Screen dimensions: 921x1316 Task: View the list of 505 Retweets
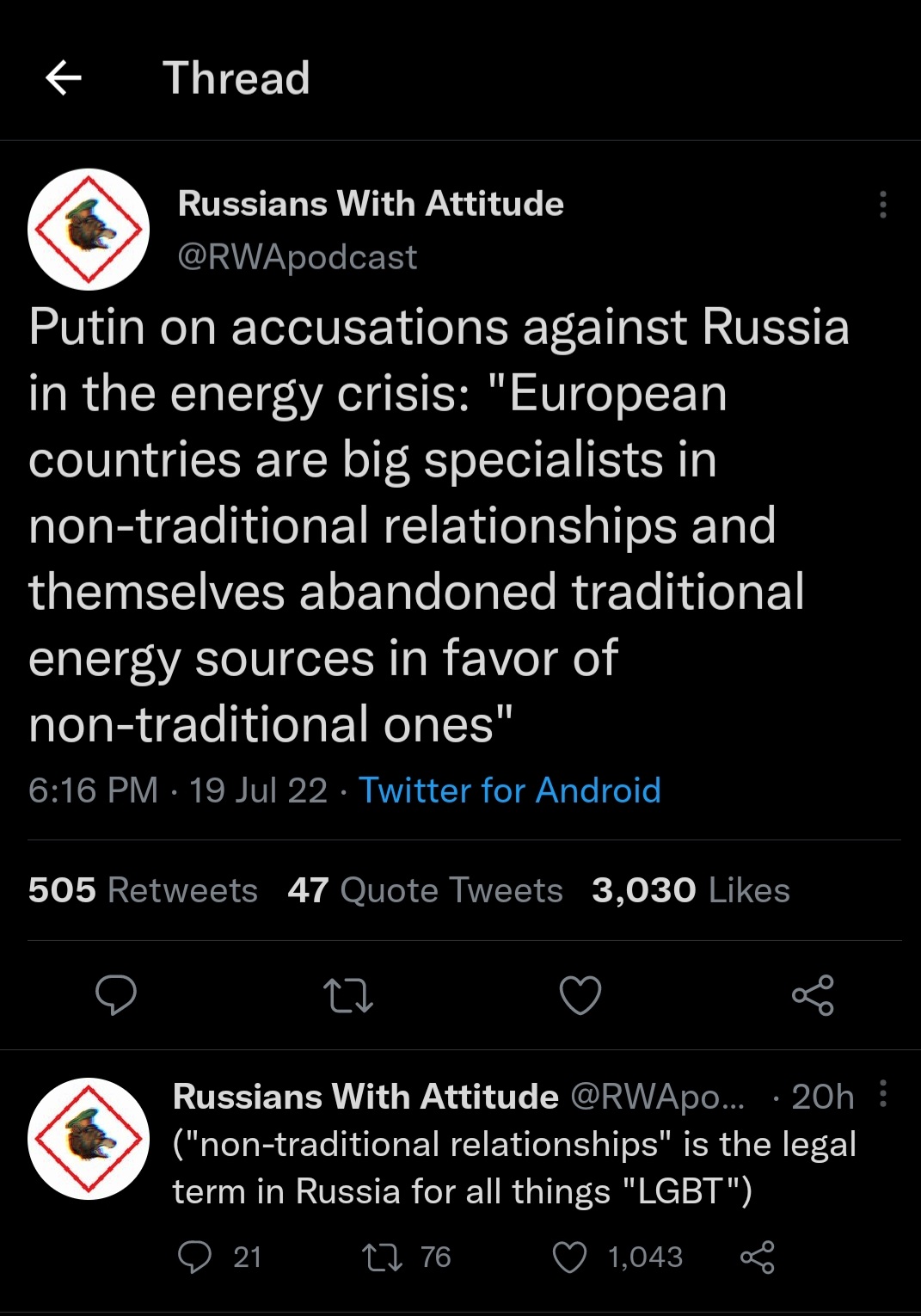pos(143,890)
